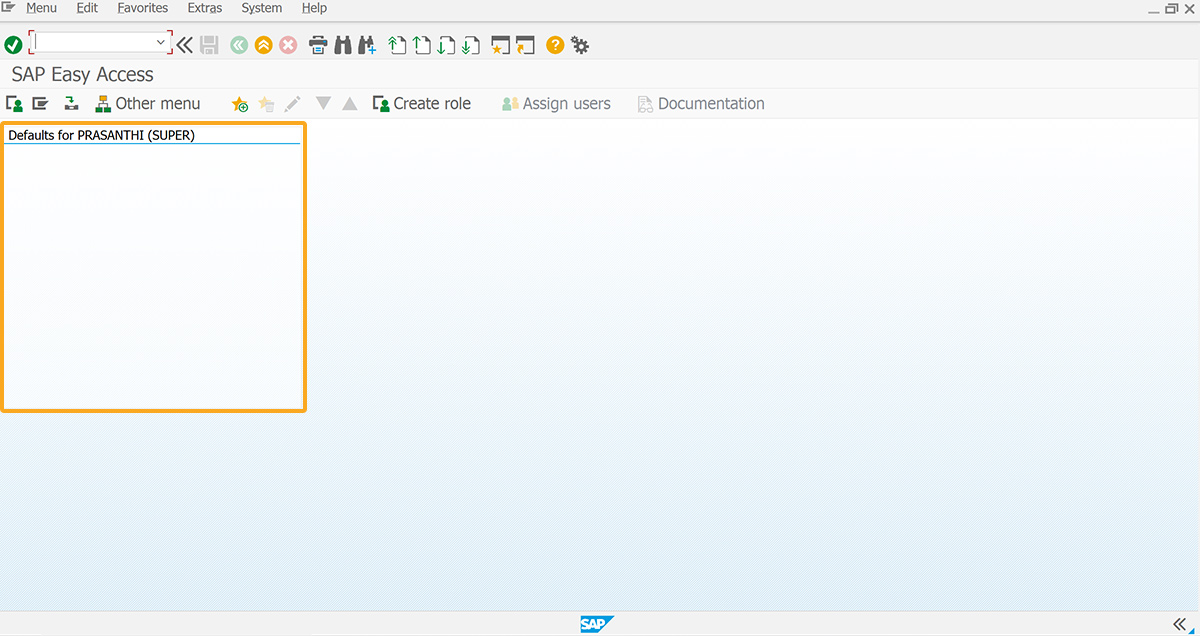1200x636 pixels.
Task: Open the Favorites menu
Action: point(142,8)
